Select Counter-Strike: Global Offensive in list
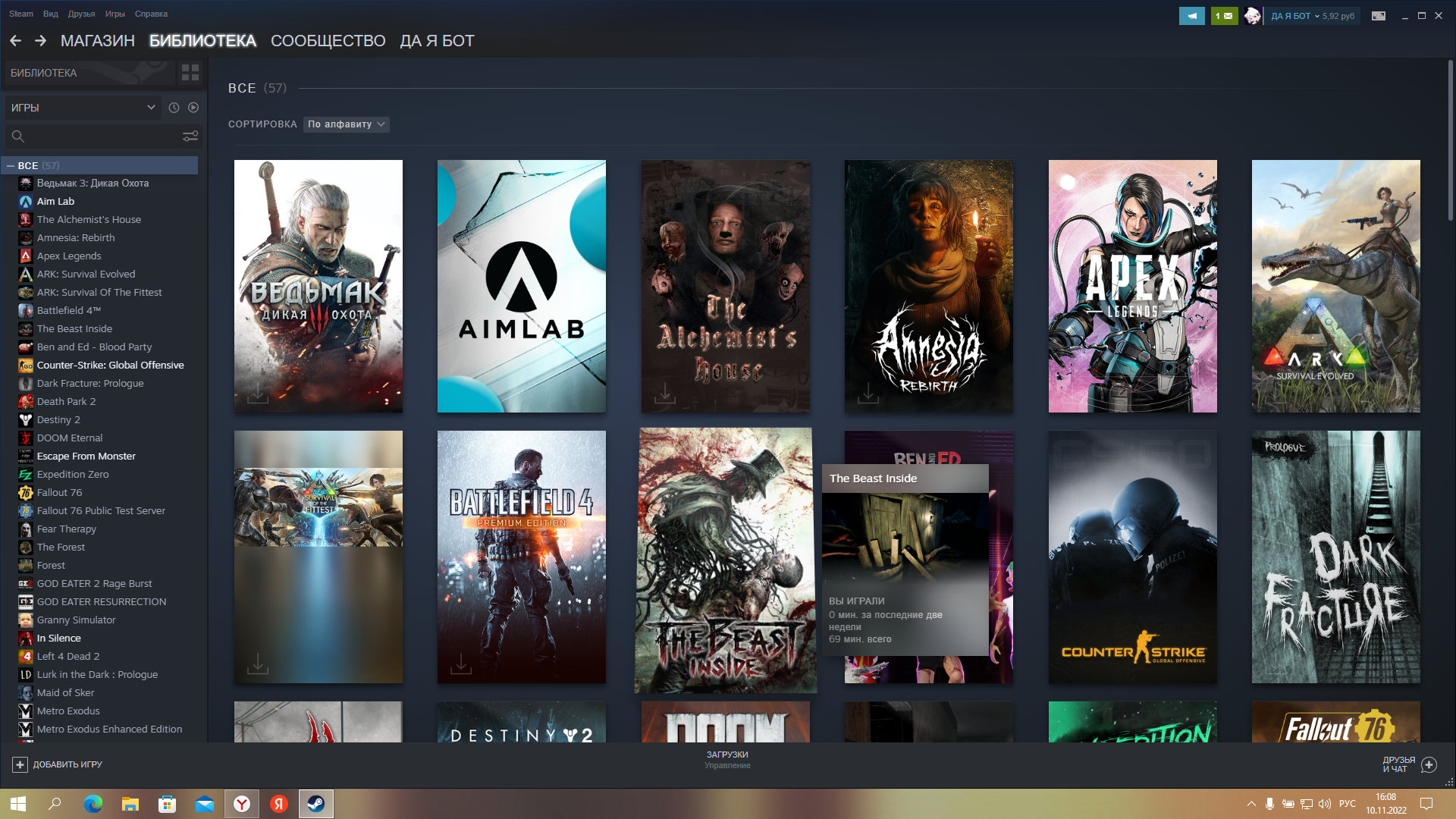Screen dimensions: 1456x819 [110, 366]
